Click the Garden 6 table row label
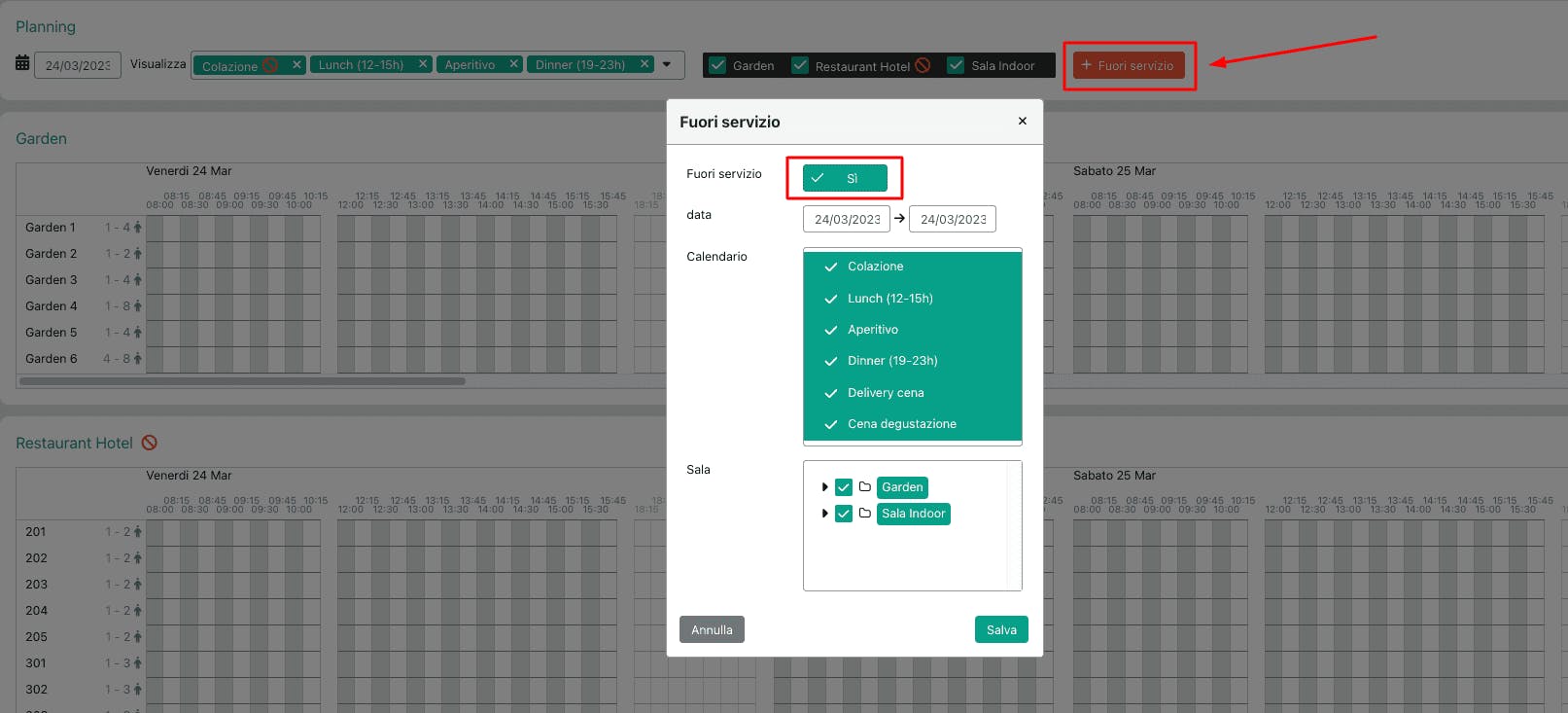The height and width of the screenshot is (713, 1568). (51, 358)
